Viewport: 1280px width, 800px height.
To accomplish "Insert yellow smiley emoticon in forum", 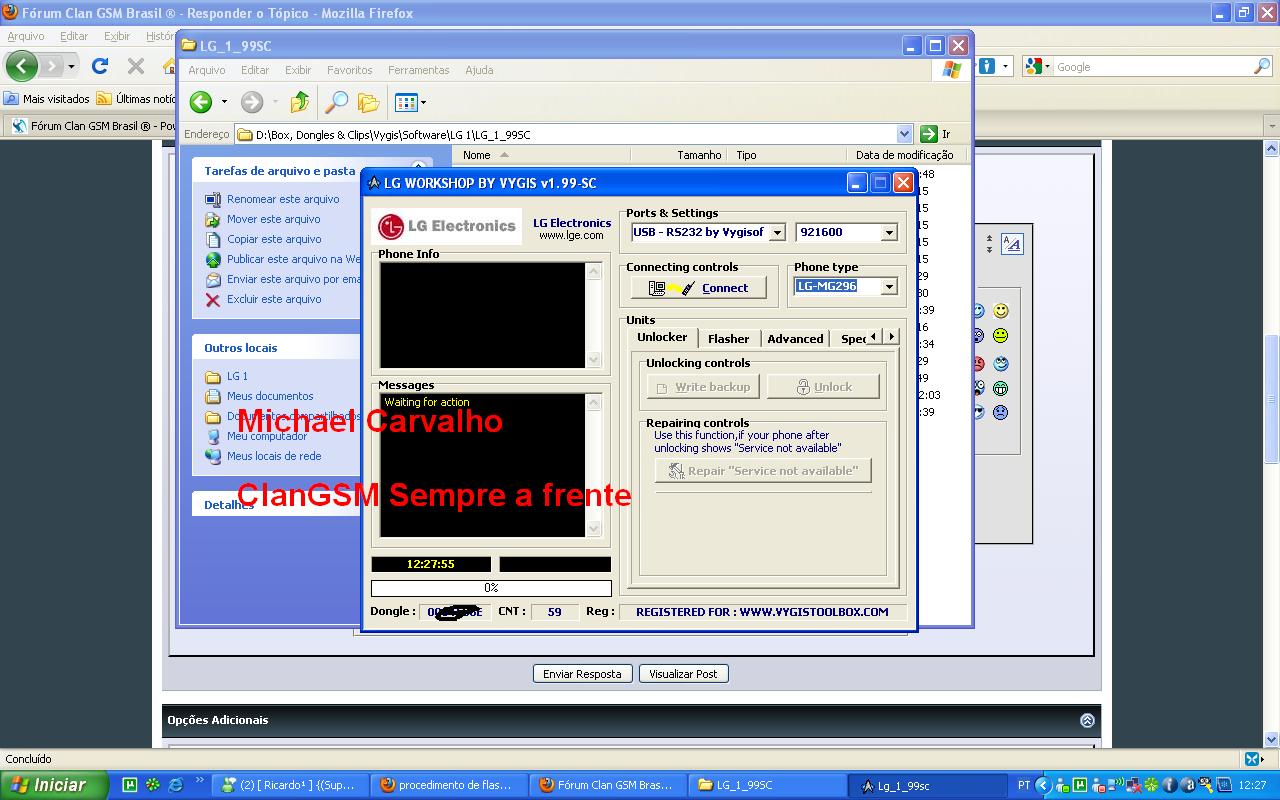I will pos(1000,311).
